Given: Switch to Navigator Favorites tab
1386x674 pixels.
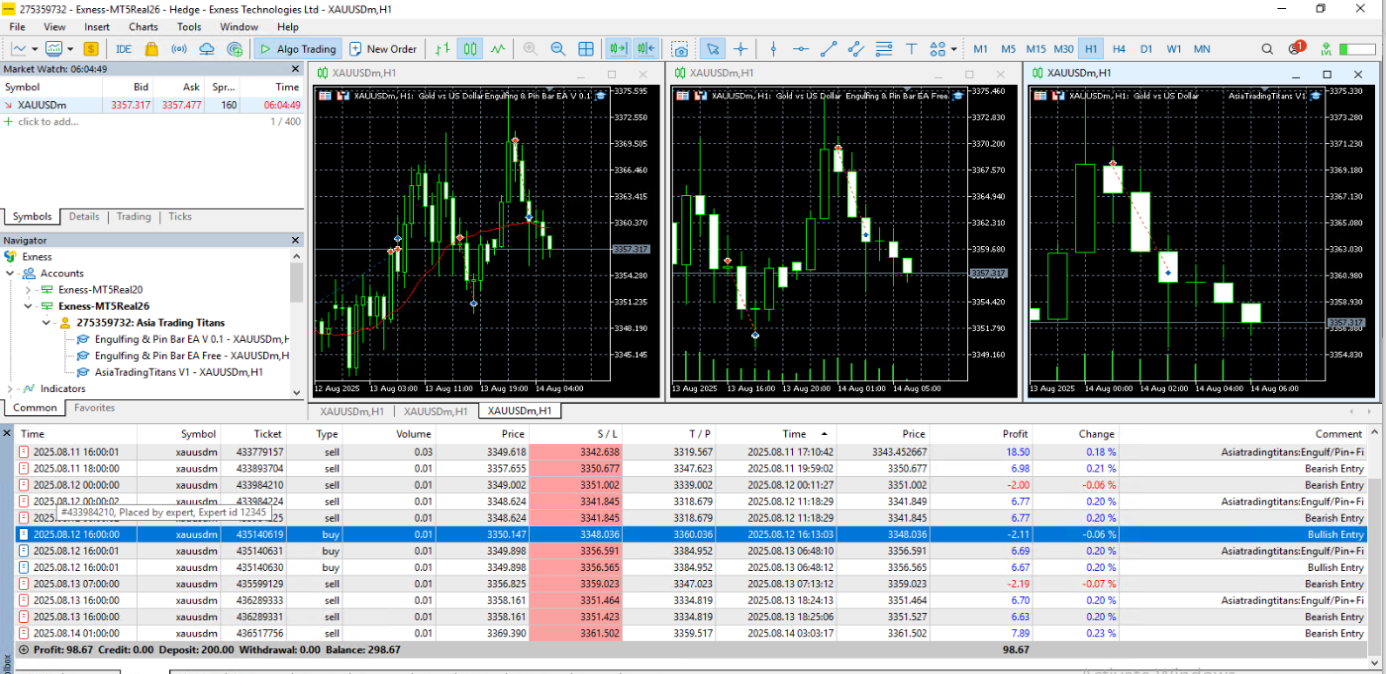Looking at the screenshot, I should [94, 408].
